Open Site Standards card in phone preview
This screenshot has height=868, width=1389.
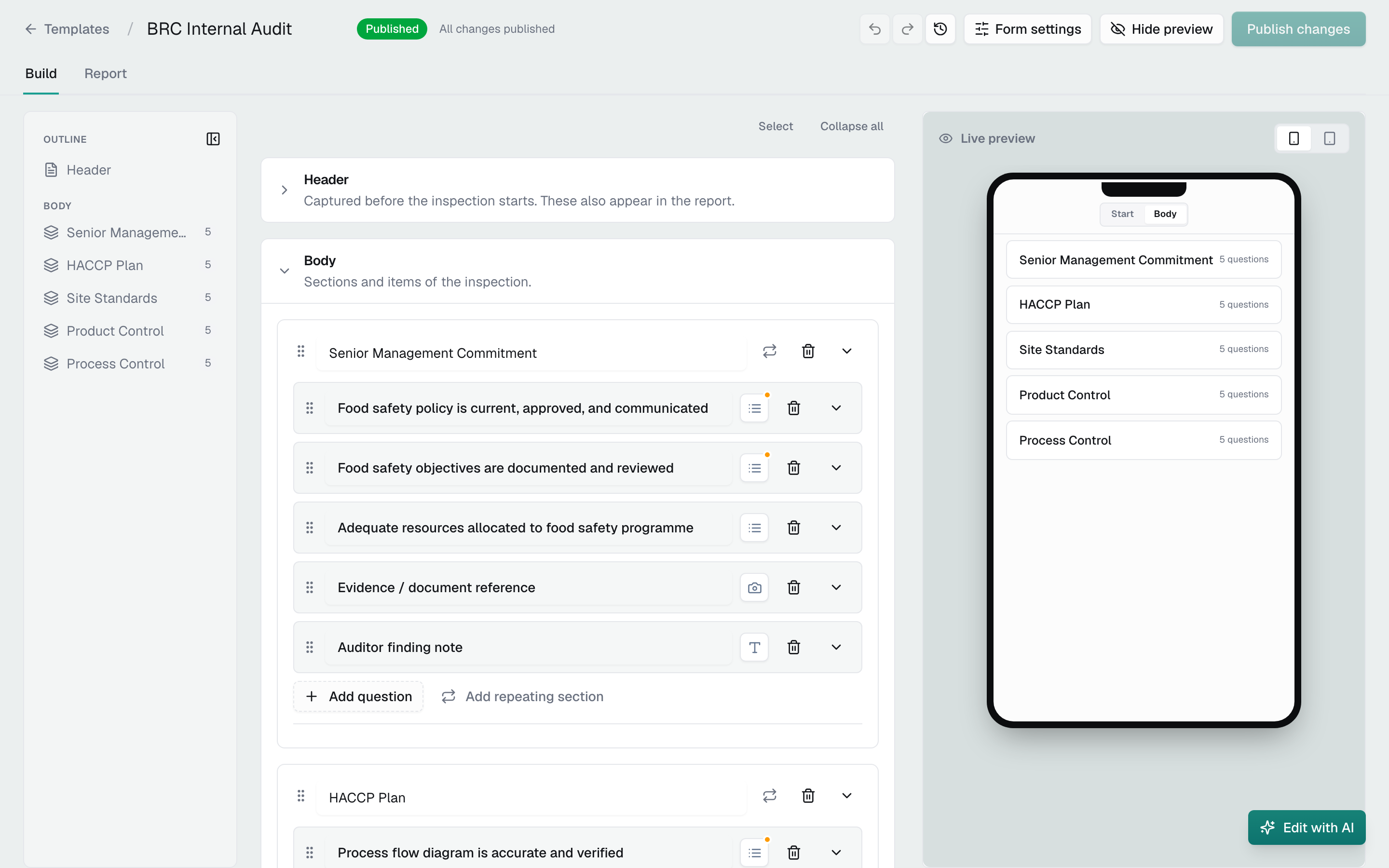tap(1144, 350)
